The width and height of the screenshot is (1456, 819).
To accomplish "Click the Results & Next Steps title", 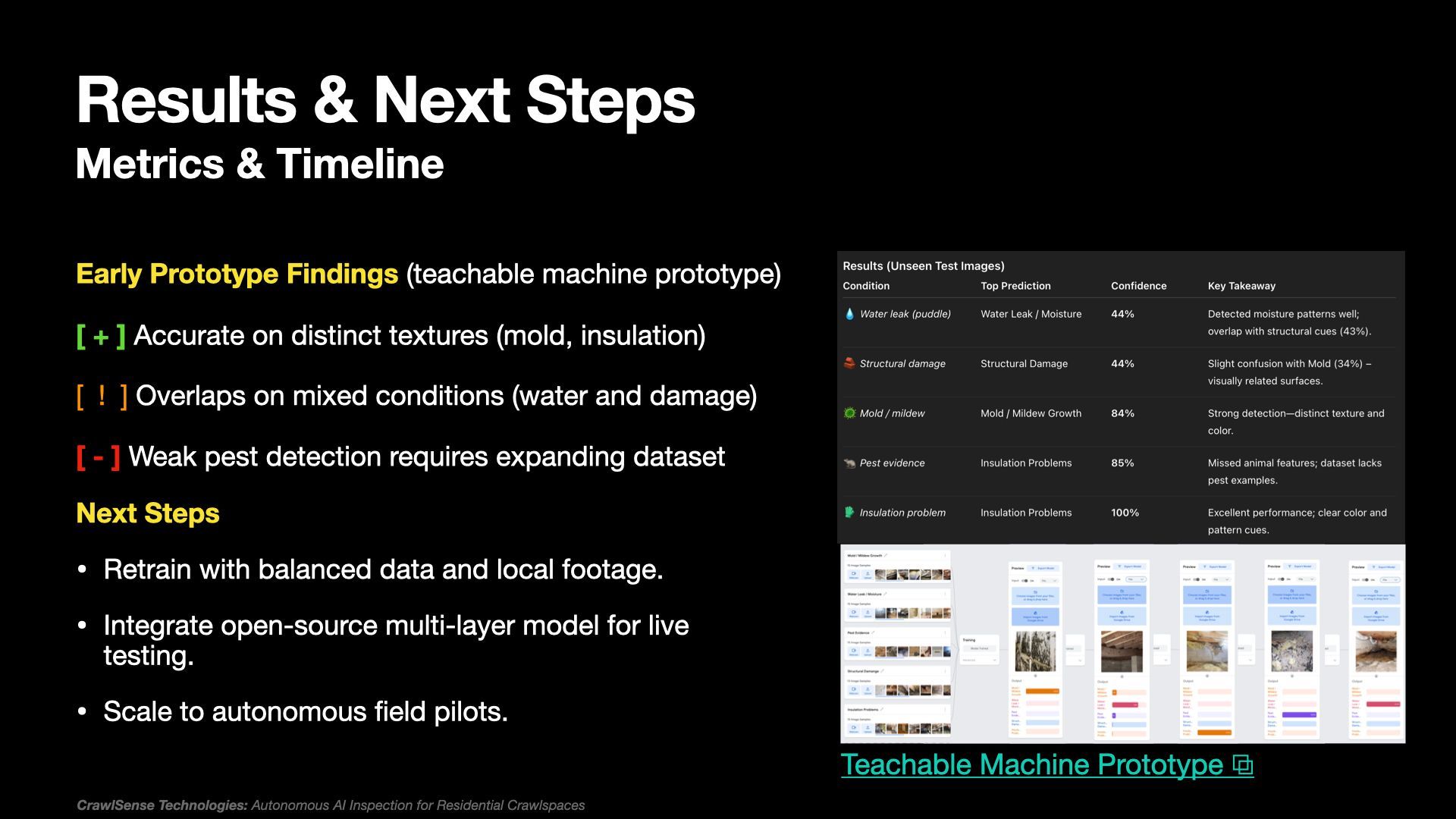I will tap(385, 100).
